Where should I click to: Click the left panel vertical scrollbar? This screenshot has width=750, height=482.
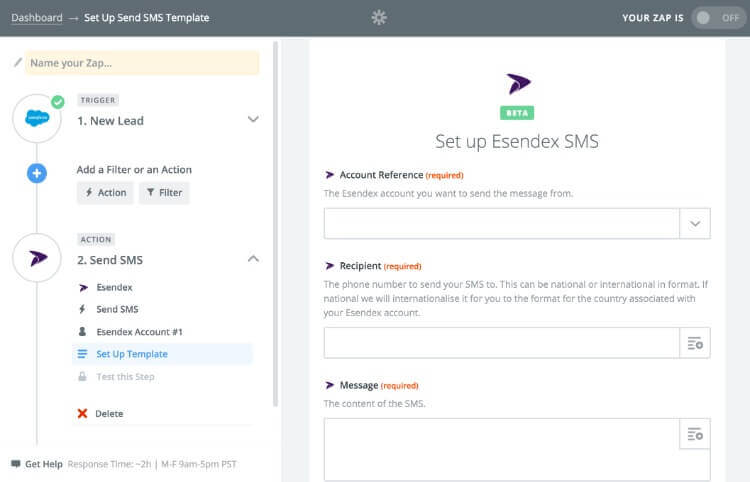(x=275, y=224)
